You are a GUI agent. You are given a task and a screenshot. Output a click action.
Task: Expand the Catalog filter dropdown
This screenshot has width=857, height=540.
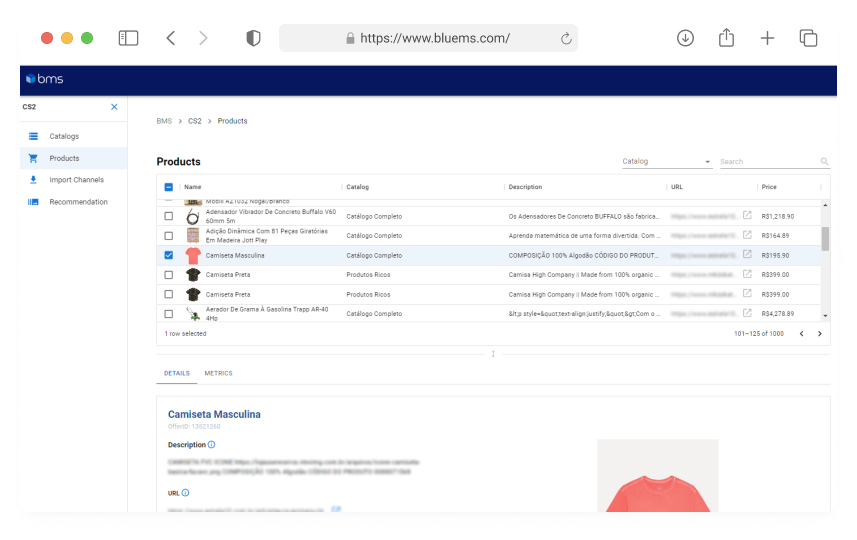(667, 161)
